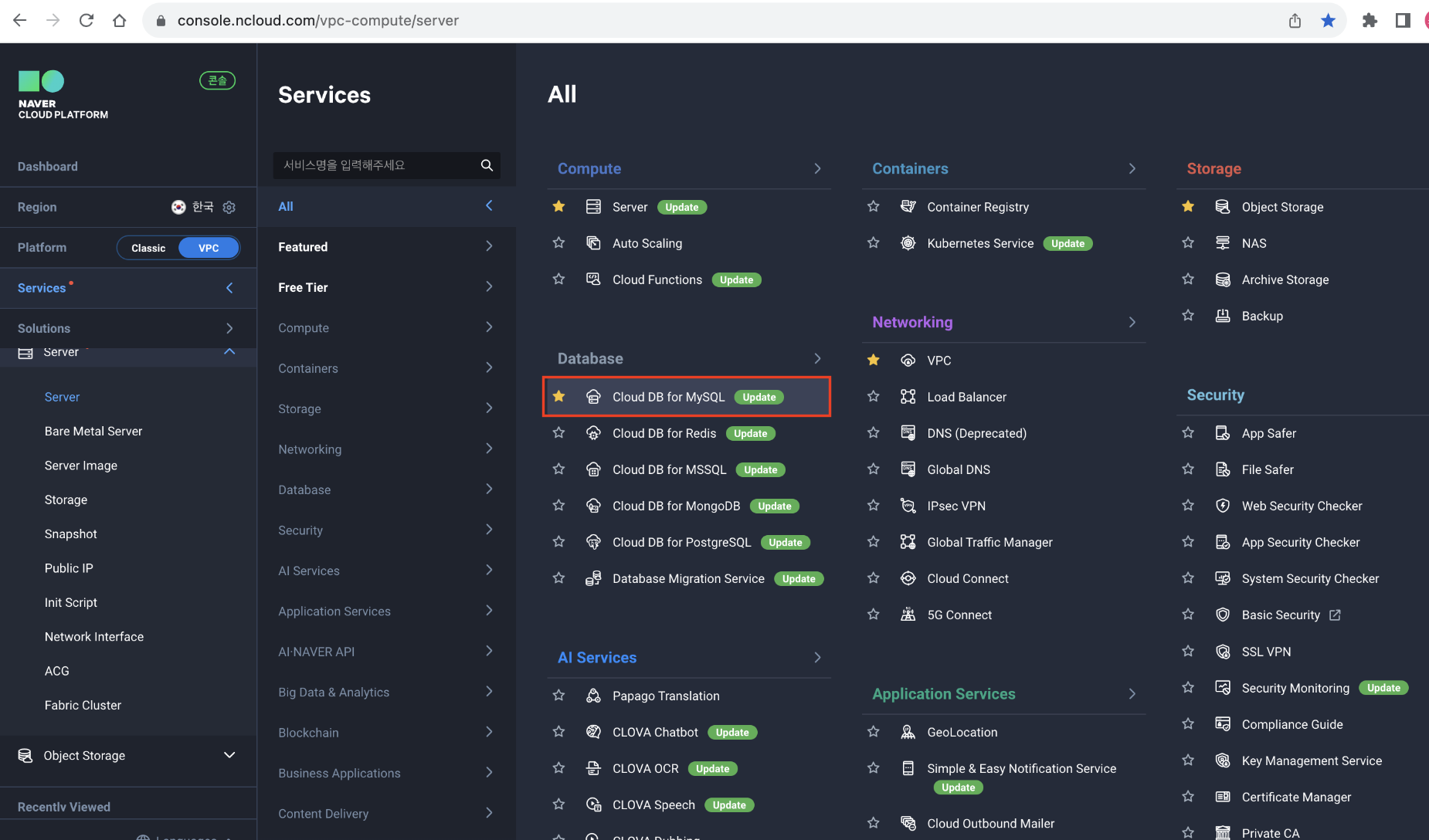The image size is (1429, 840).
Task: Favorite Container Registry with its star
Action: tap(874, 206)
